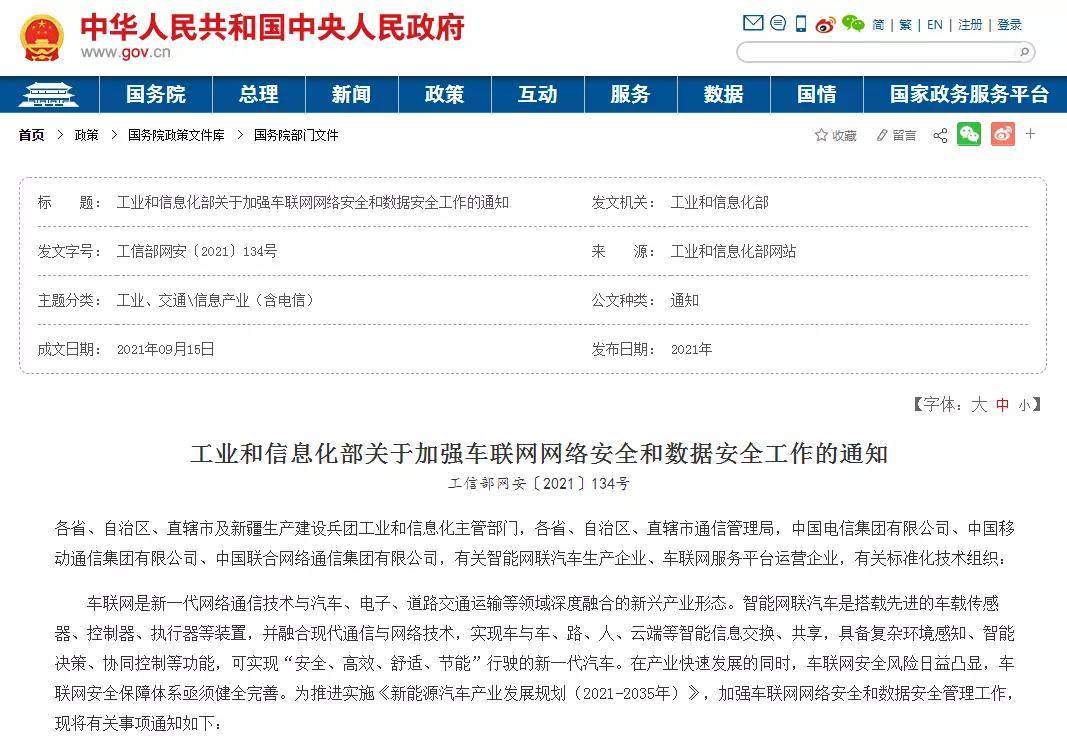Share via red Weibo share button
The image size is (1067, 746).
pos(1002,134)
